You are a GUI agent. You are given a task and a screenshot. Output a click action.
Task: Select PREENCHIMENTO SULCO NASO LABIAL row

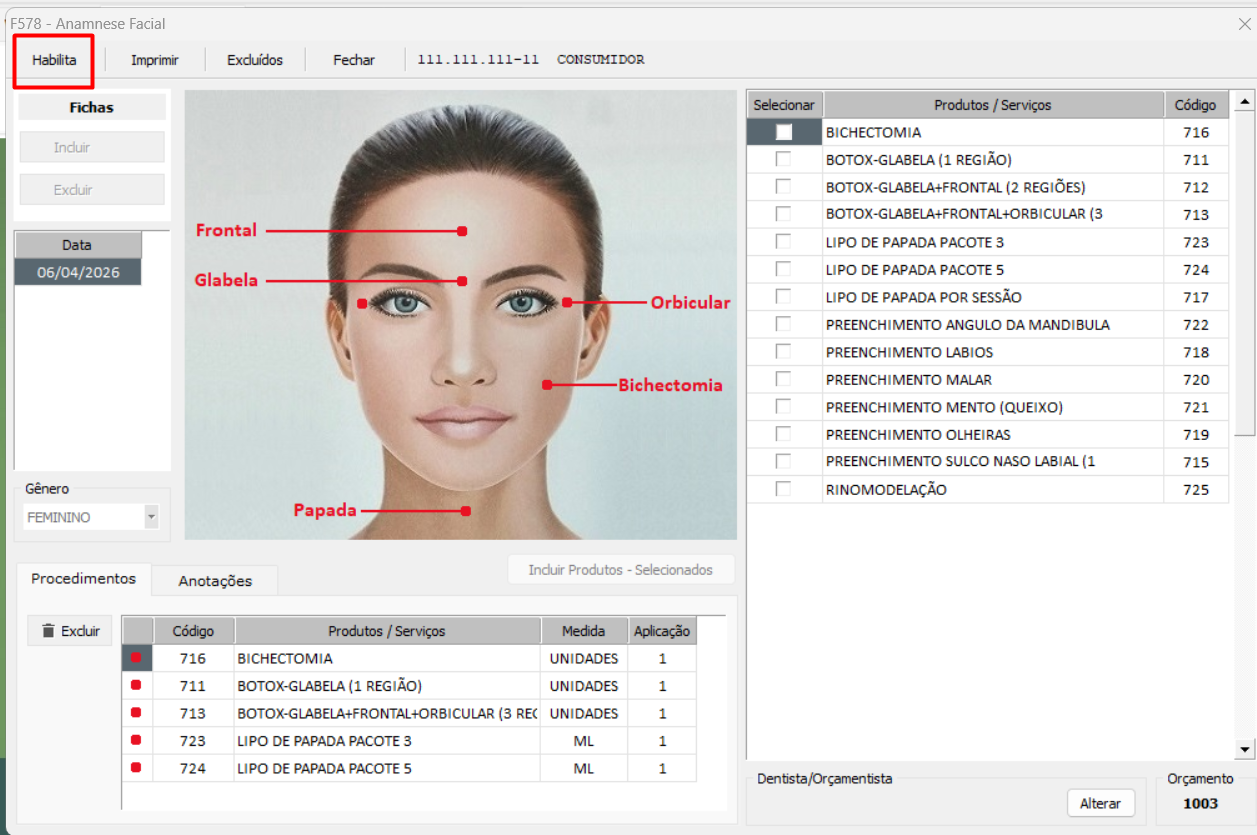(x=988, y=462)
